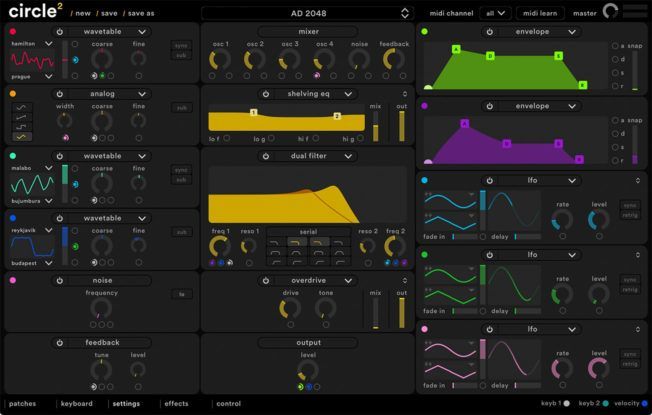Click the mixer feedback knob
The width and height of the screenshot is (652, 415).
click(393, 59)
